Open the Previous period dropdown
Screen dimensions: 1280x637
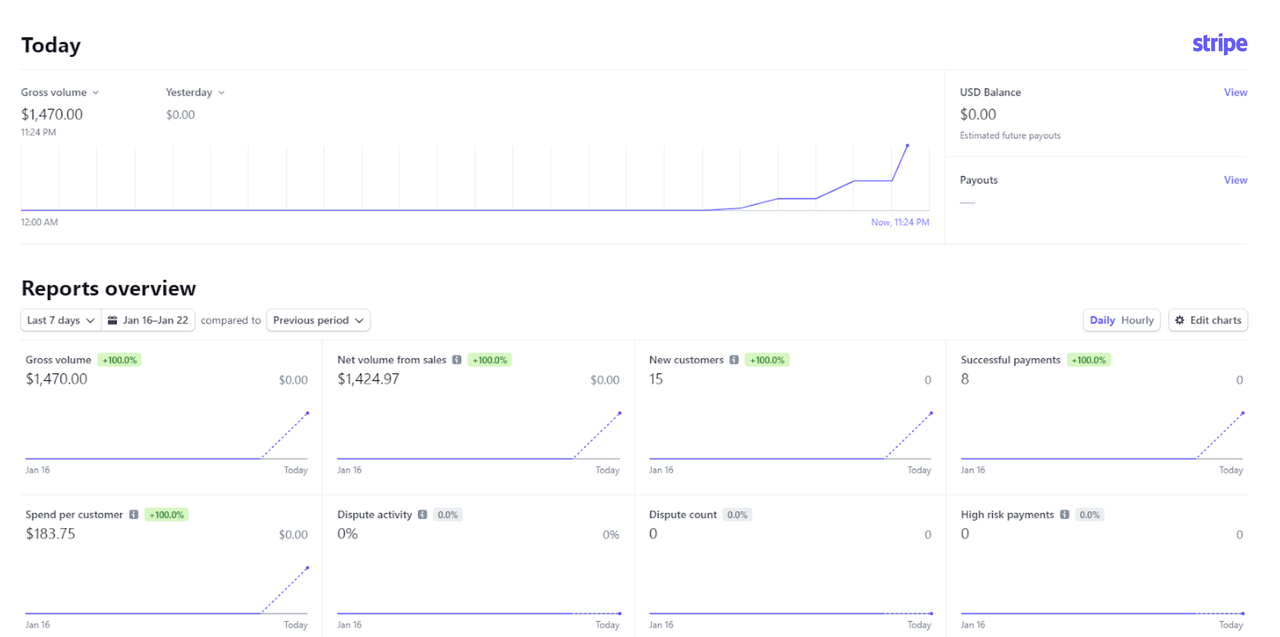coord(318,321)
